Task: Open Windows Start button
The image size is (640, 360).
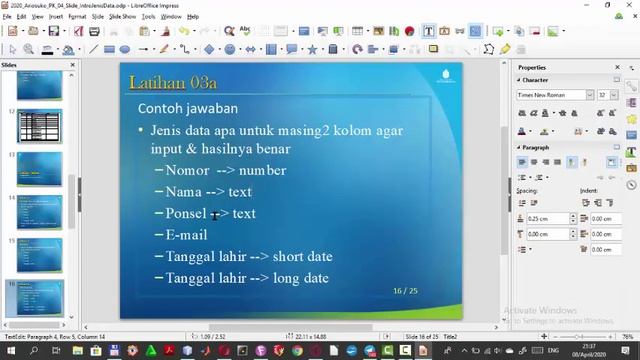Action: [x=11, y=351]
